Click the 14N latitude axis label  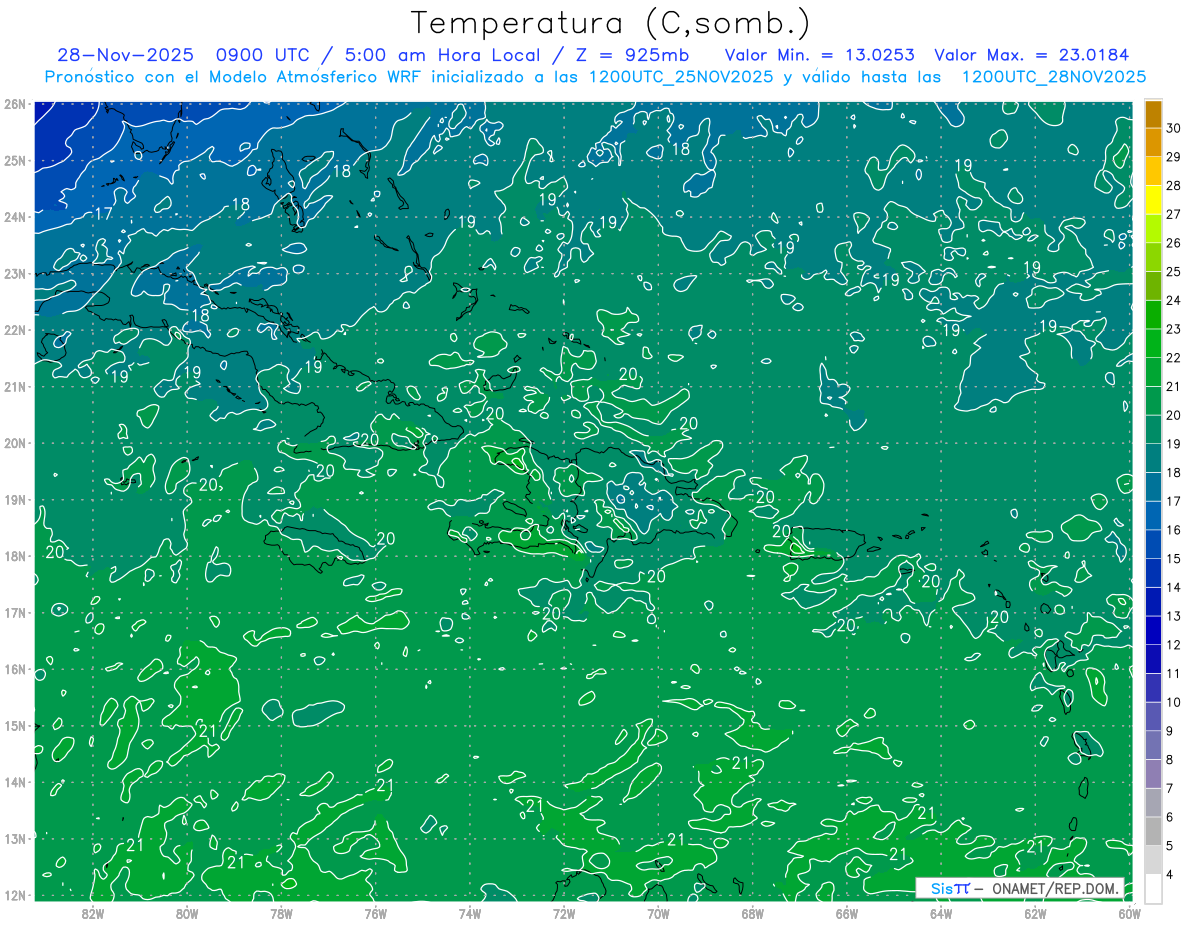pos(14,782)
